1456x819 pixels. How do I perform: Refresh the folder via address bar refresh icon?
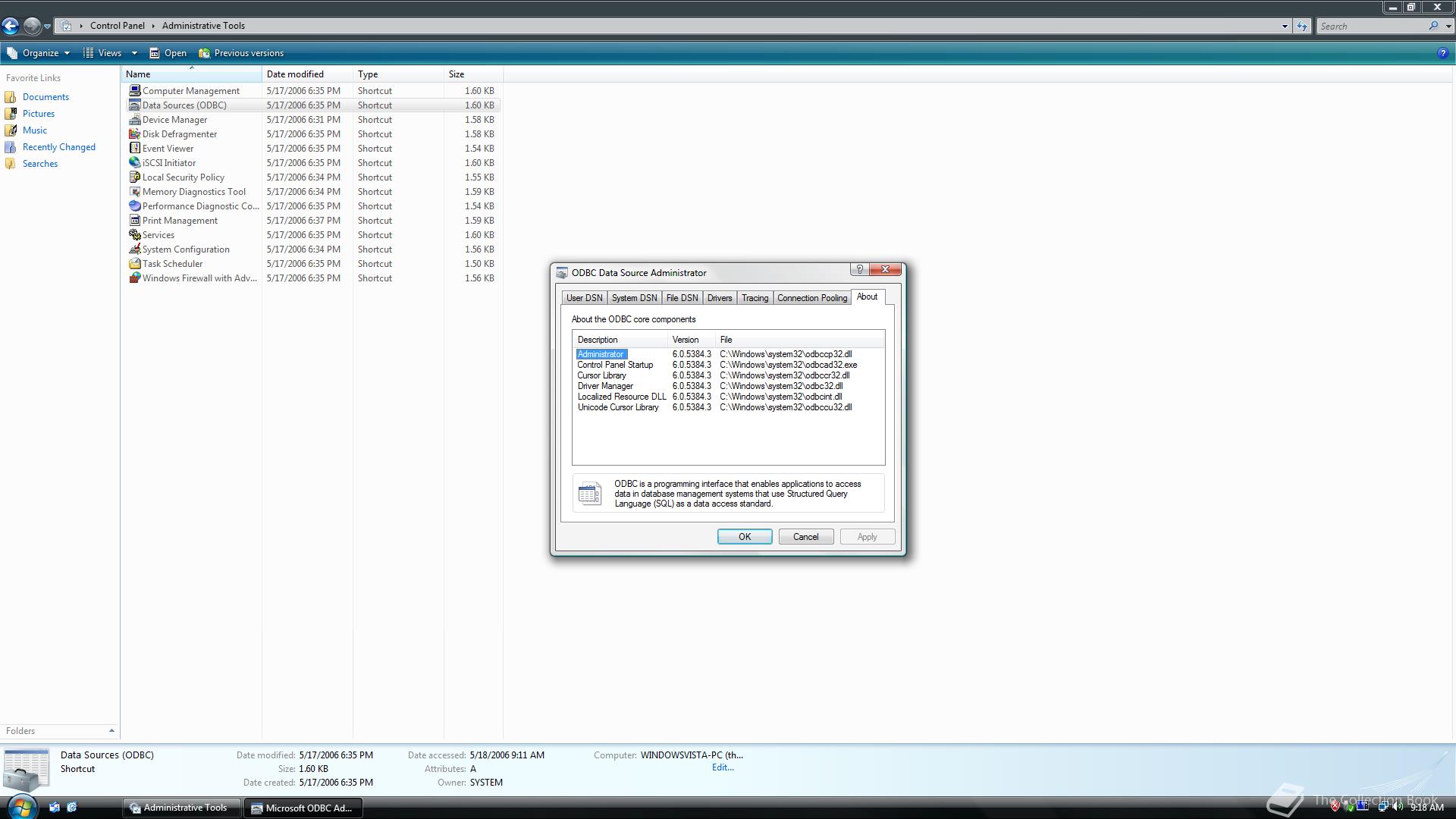pyautogui.click(x=1302, y=26)
